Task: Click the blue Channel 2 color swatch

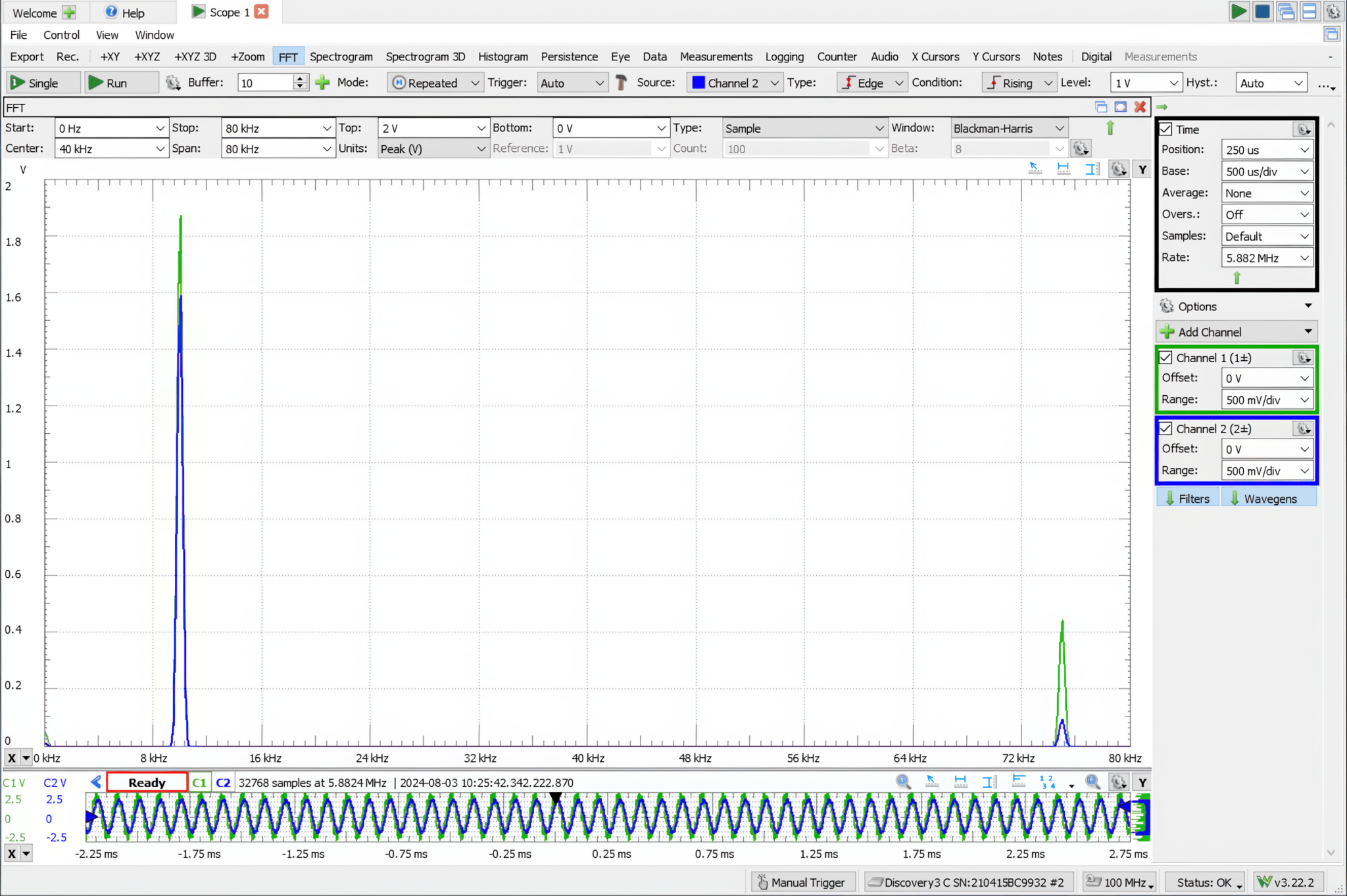Action: pyautogui.click(x=698, y=83)
